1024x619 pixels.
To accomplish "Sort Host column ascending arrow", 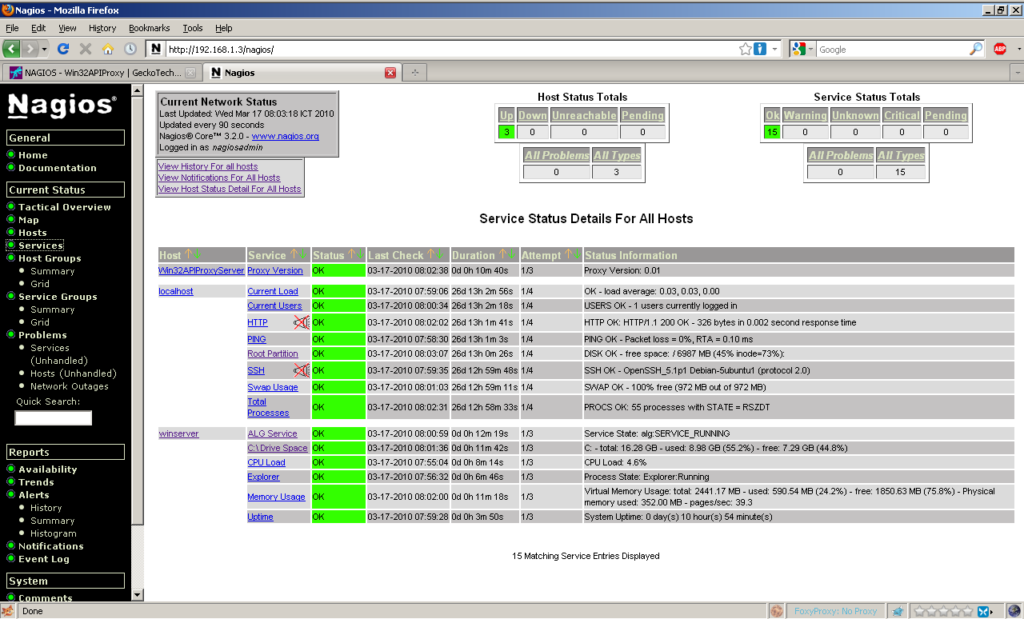I will (188, 254).
